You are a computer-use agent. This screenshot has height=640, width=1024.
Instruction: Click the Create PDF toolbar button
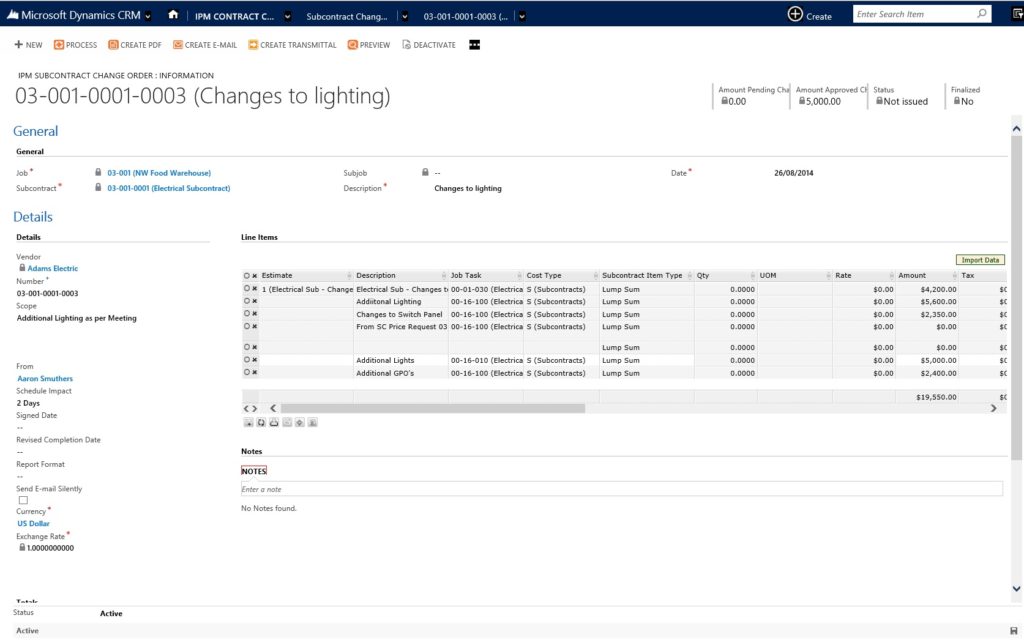135,45
